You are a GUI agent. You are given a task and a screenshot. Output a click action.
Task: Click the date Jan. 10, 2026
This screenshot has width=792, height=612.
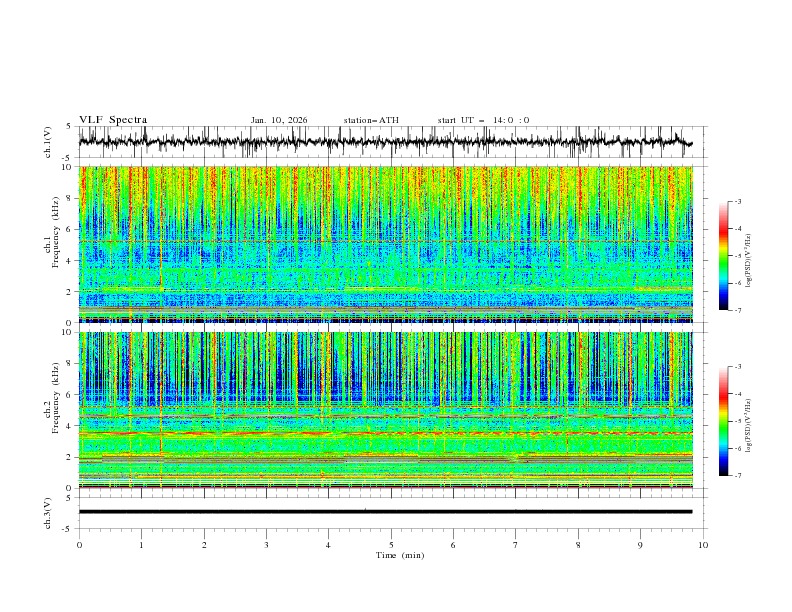pos(279,120)
